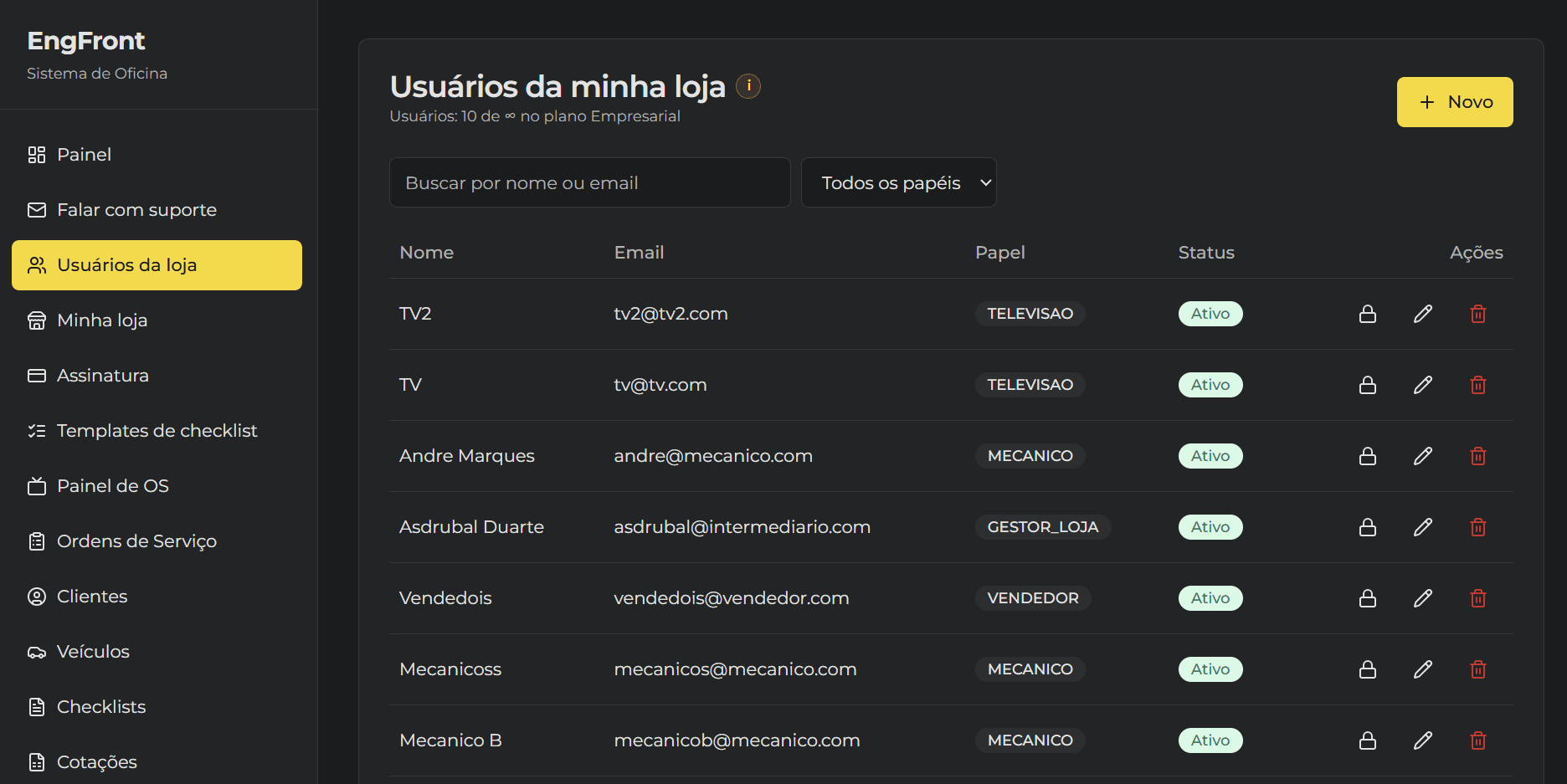Expand the role filter to choose MECANICO
Image resolution: width=1567 pixels, height=784 pixels.
(898, 182)
